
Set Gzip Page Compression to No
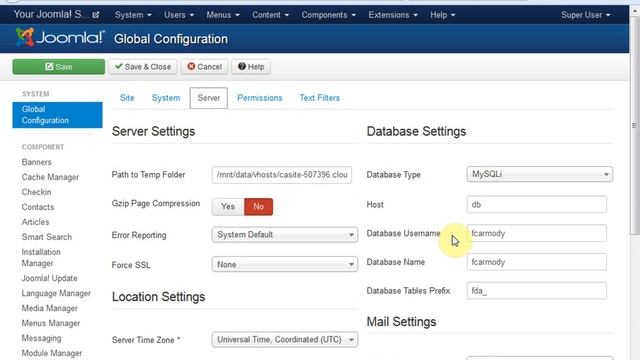[258, 207]
